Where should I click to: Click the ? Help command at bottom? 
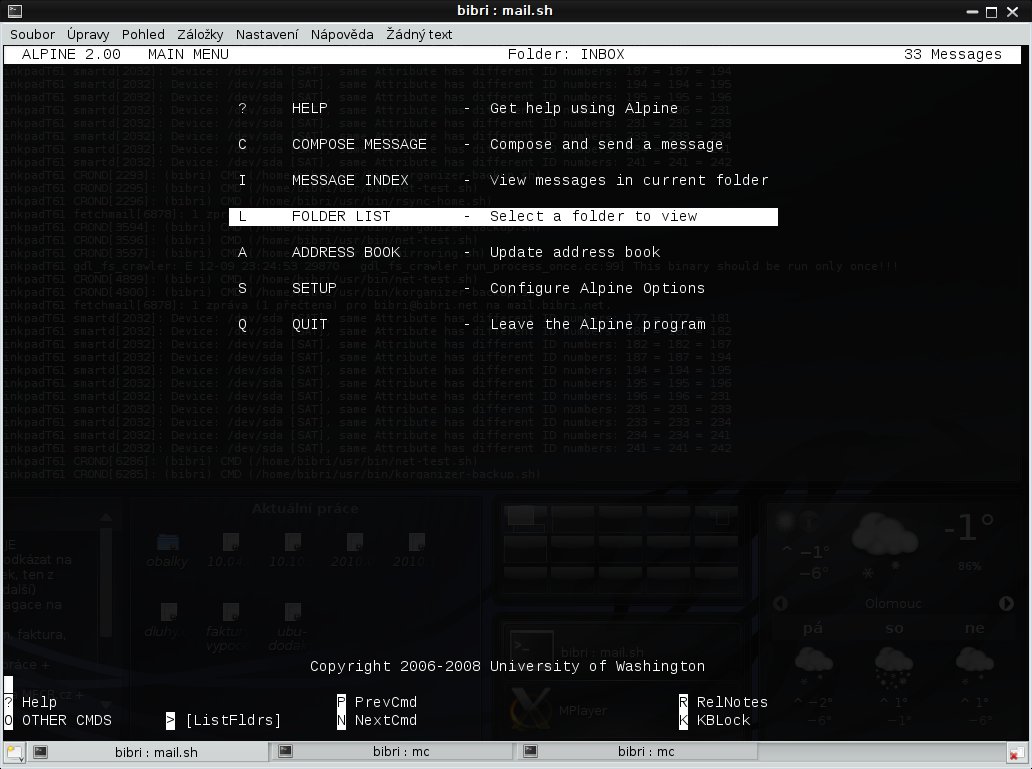pyautogui.click(x=30, y=702)
